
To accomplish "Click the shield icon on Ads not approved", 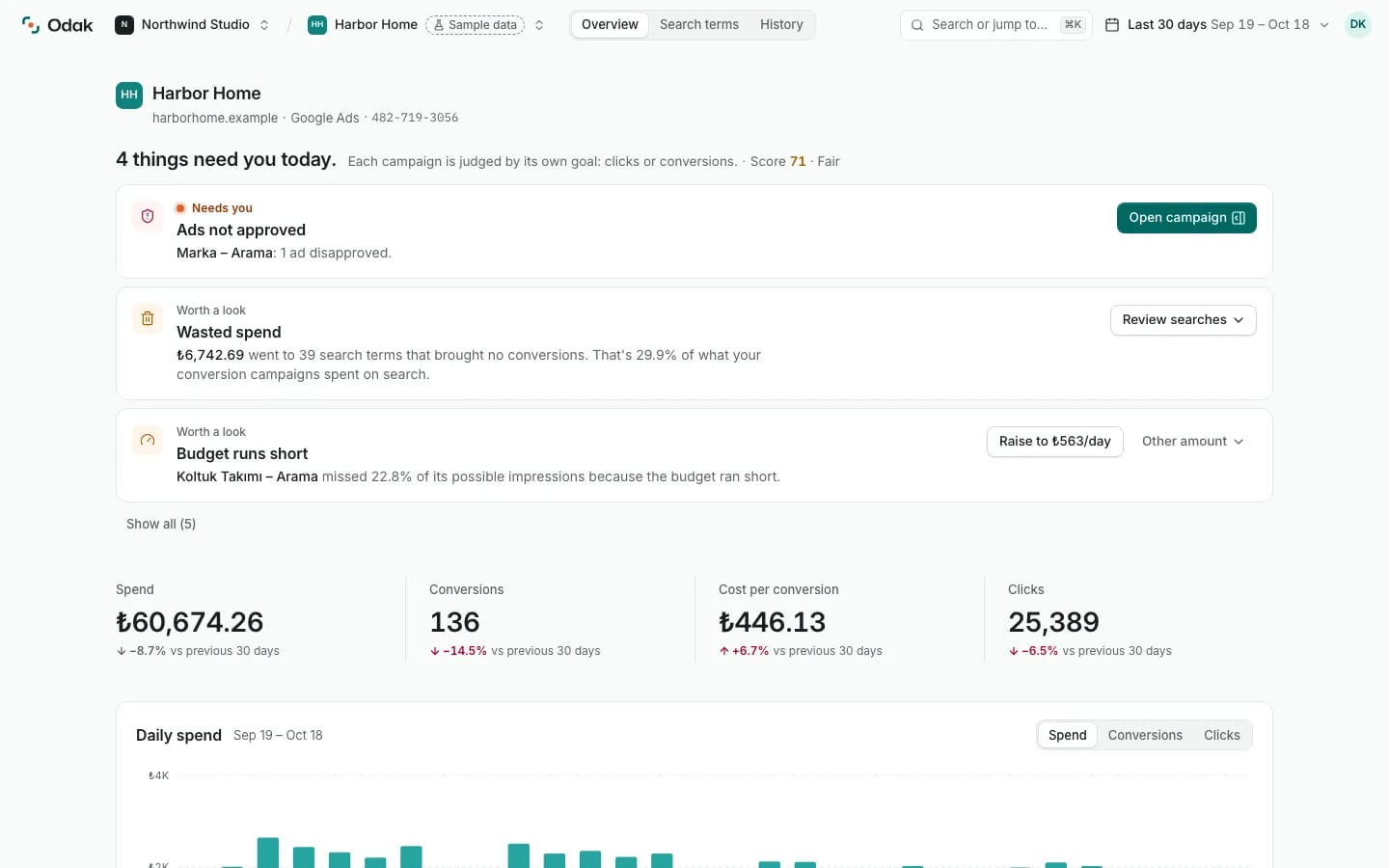I will tap(148, 216).
